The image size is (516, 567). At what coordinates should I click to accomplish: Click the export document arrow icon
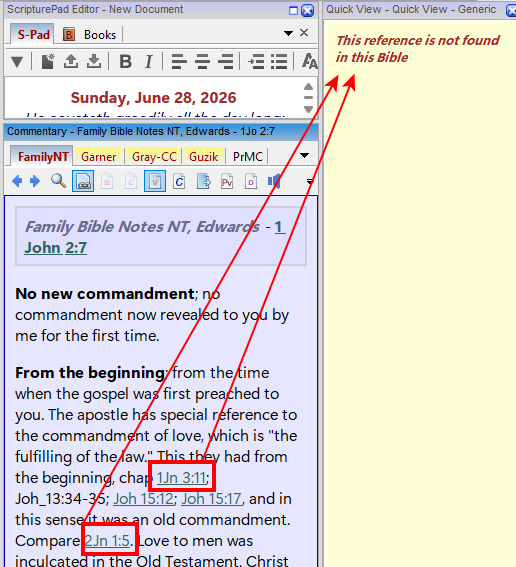(x=204, y=181)
